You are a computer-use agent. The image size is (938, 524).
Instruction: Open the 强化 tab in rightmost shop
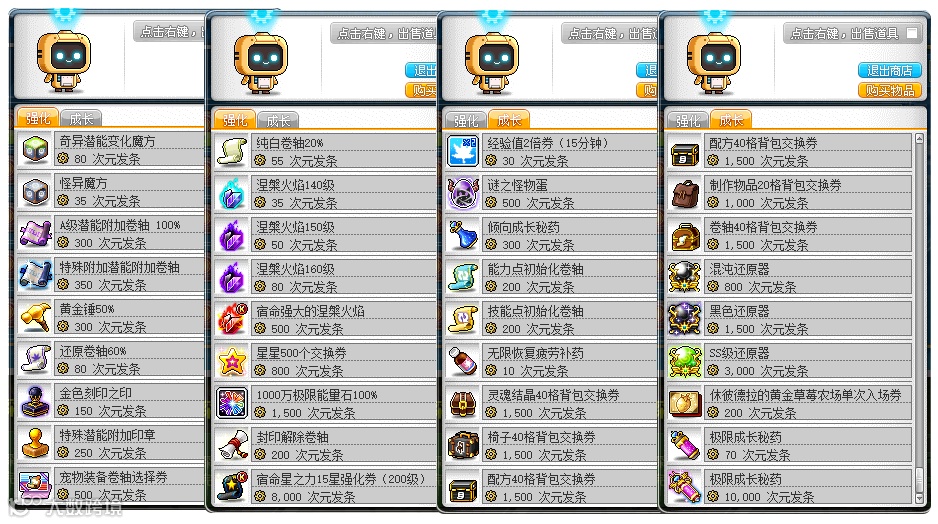point(688,120)
